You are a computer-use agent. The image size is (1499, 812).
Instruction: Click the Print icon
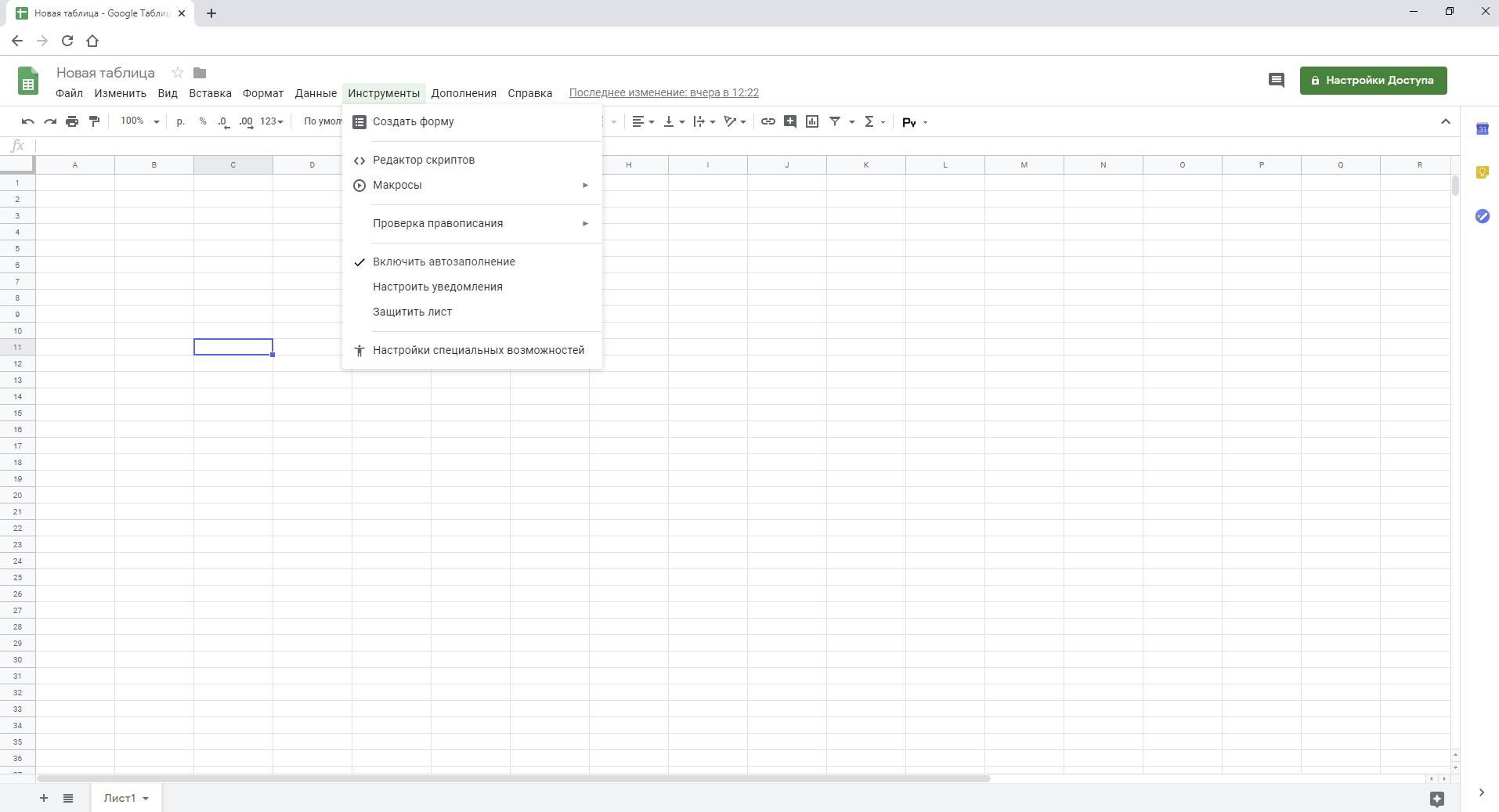tap(72, 121)
